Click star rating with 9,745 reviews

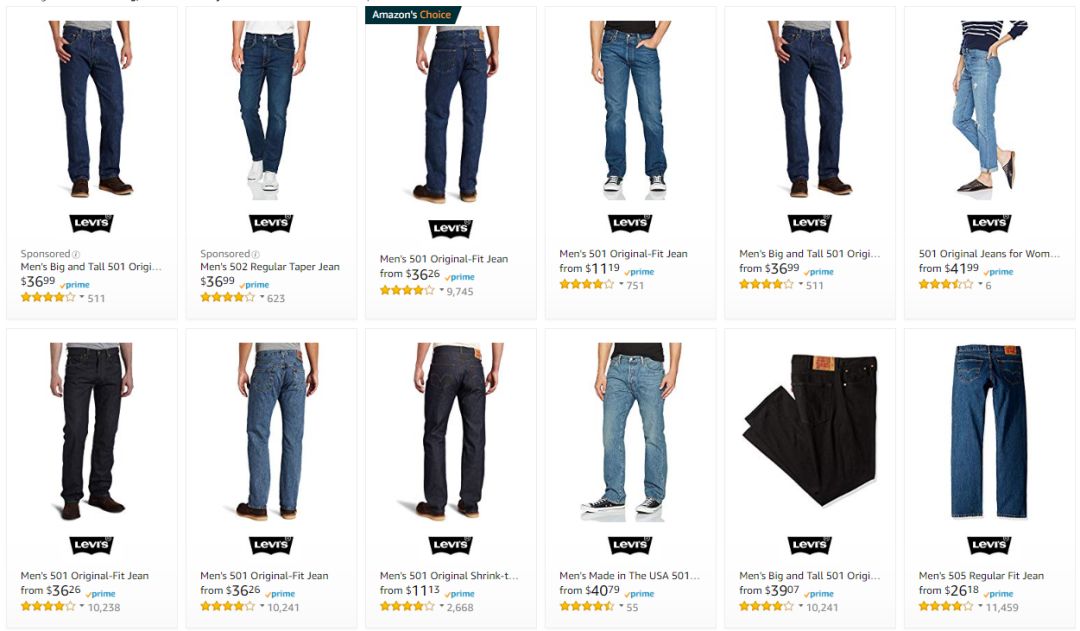point(408,291)
